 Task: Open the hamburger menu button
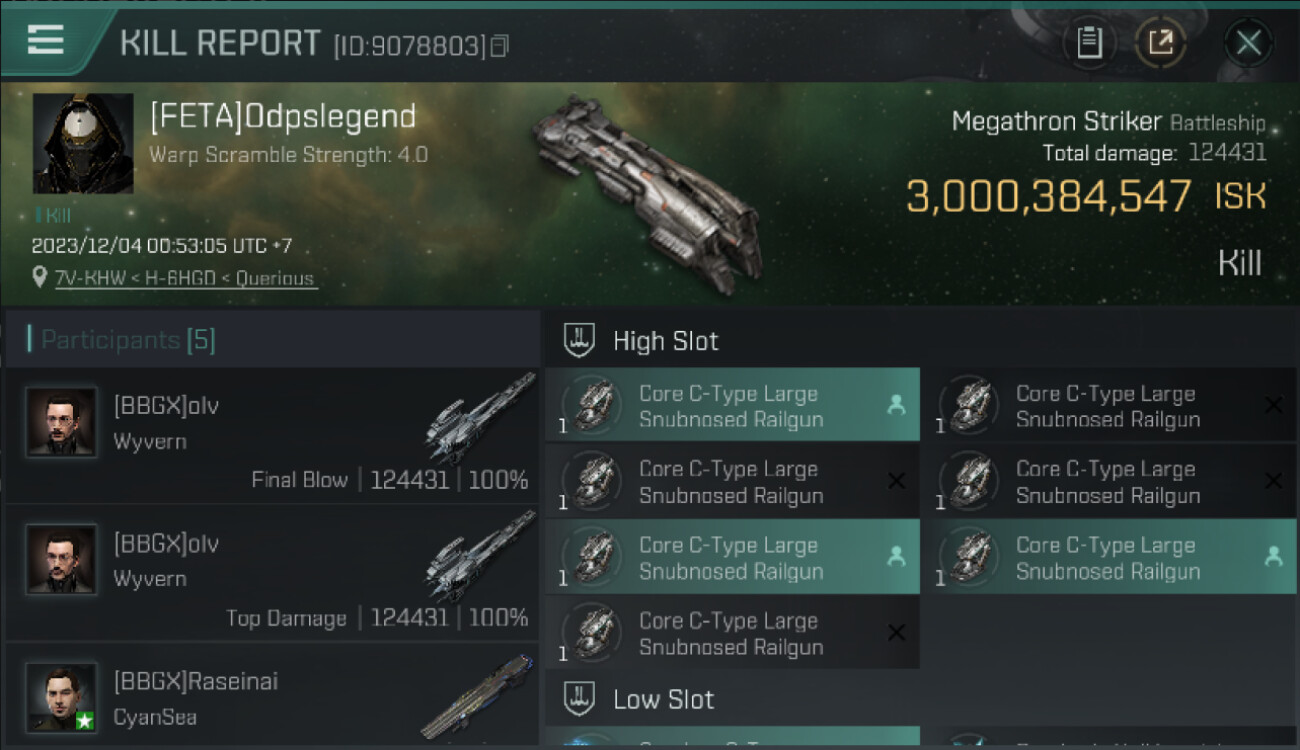(46, 40)
